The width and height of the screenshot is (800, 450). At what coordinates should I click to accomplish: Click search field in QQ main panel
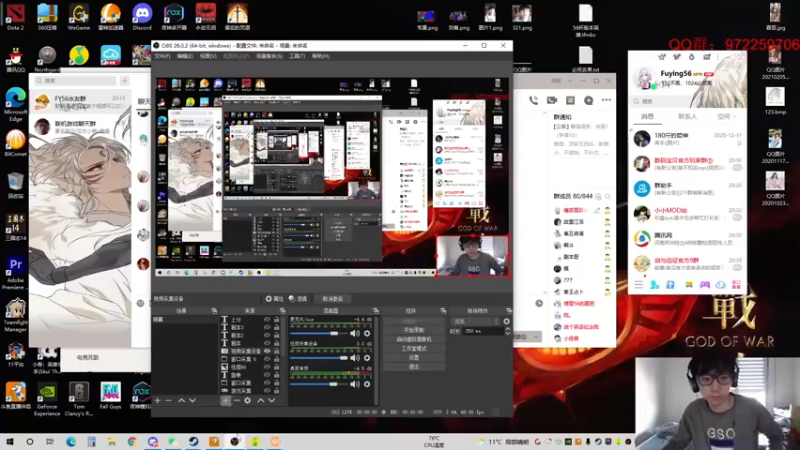click(x=688, y=102)
